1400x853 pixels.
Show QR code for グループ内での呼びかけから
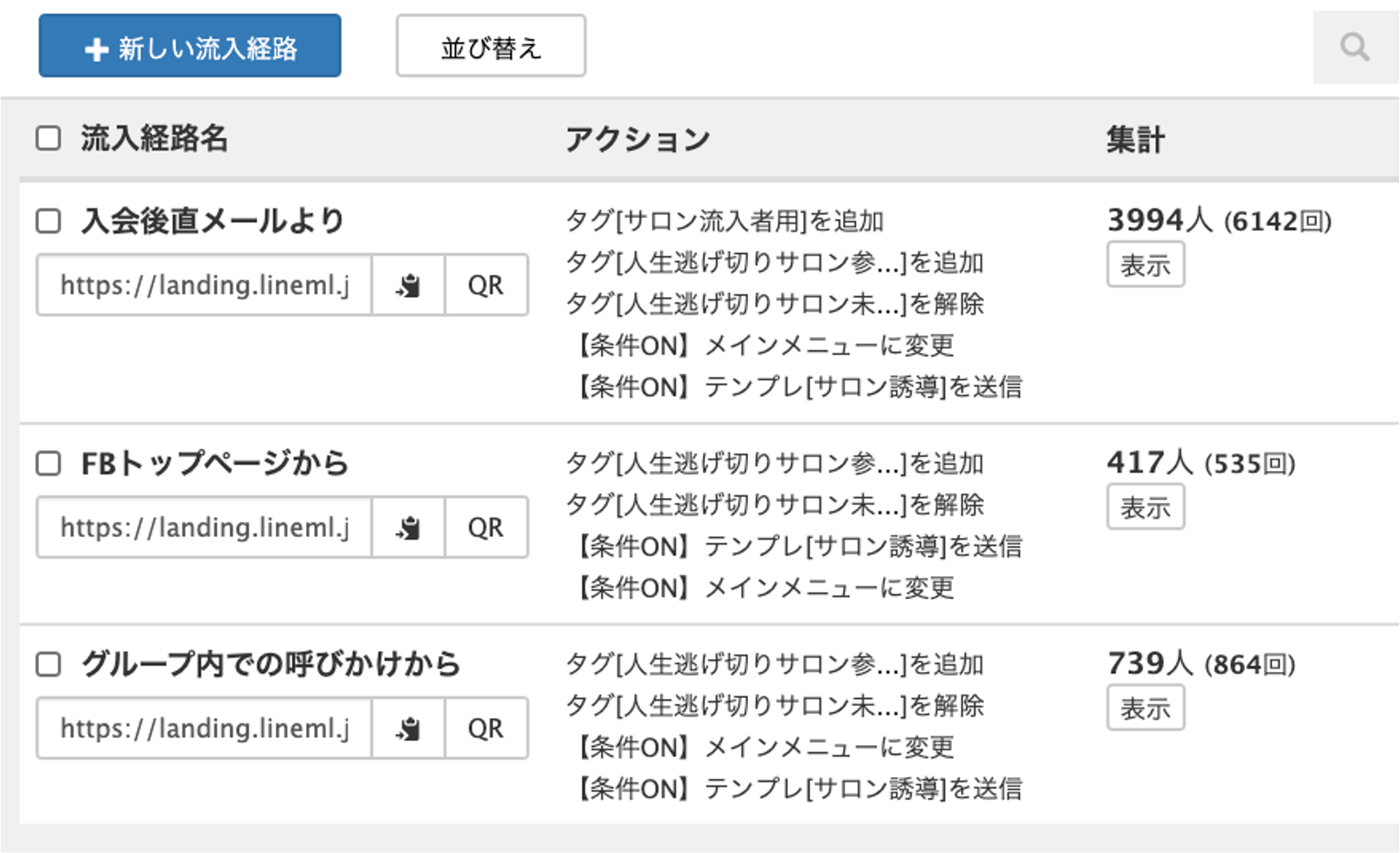point(486,728)
